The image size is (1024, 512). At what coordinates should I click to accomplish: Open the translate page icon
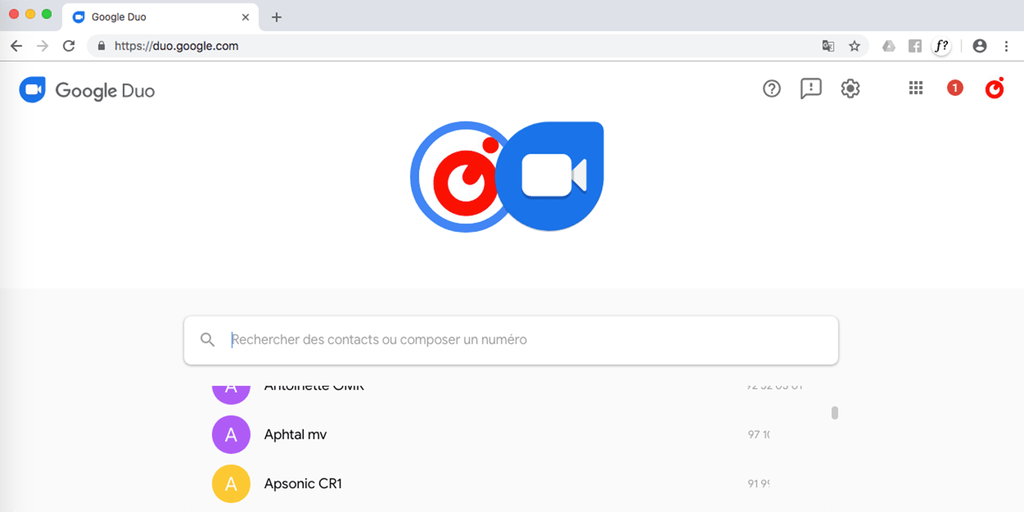tap(828, 46)
